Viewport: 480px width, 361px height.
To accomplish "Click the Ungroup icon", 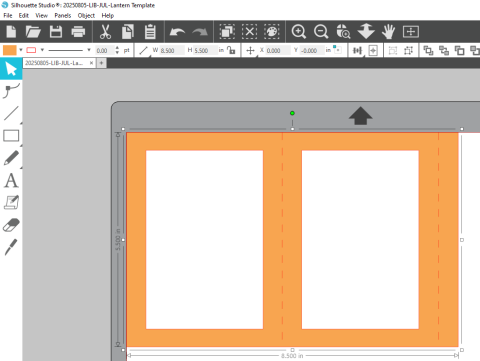I will [x=408, y=51].
